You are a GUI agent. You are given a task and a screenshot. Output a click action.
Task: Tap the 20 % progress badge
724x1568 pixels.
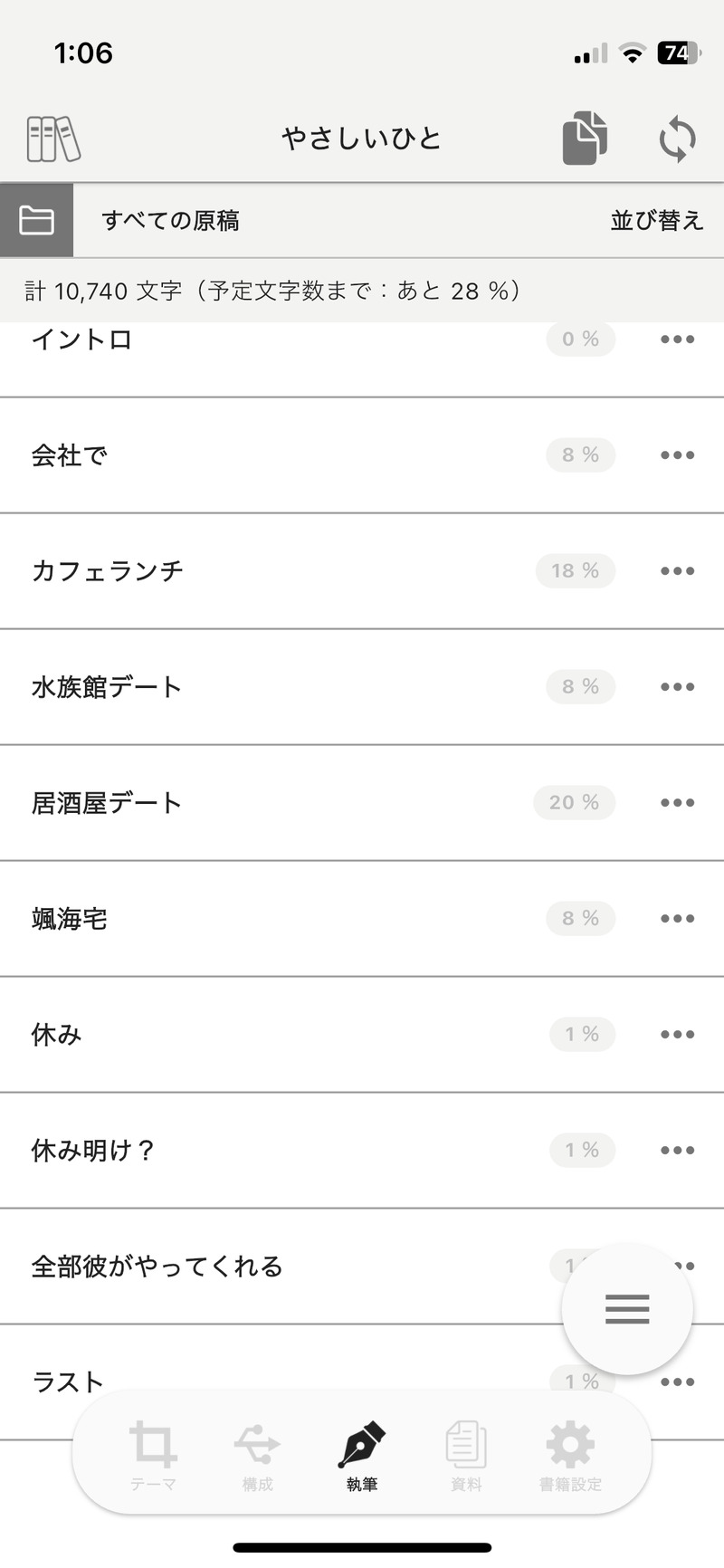click(x=574, y=803)
